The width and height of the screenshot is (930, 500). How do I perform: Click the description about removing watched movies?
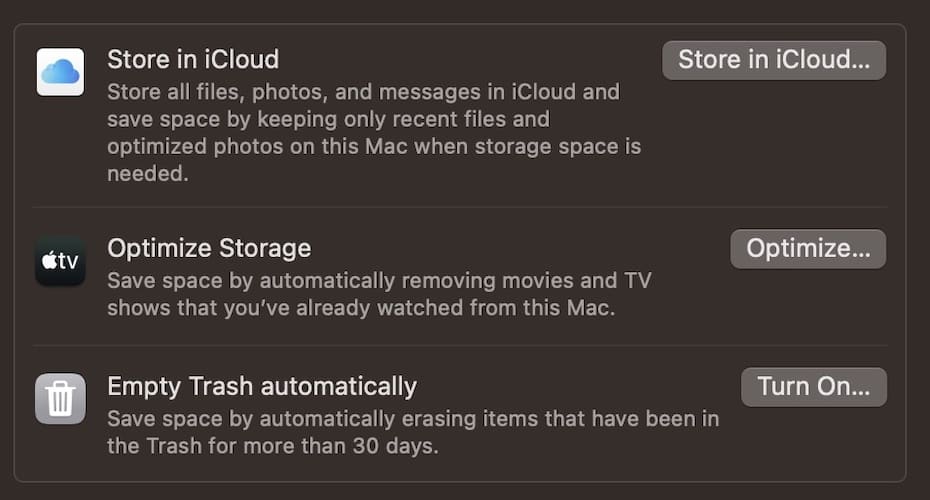point(380,294)
